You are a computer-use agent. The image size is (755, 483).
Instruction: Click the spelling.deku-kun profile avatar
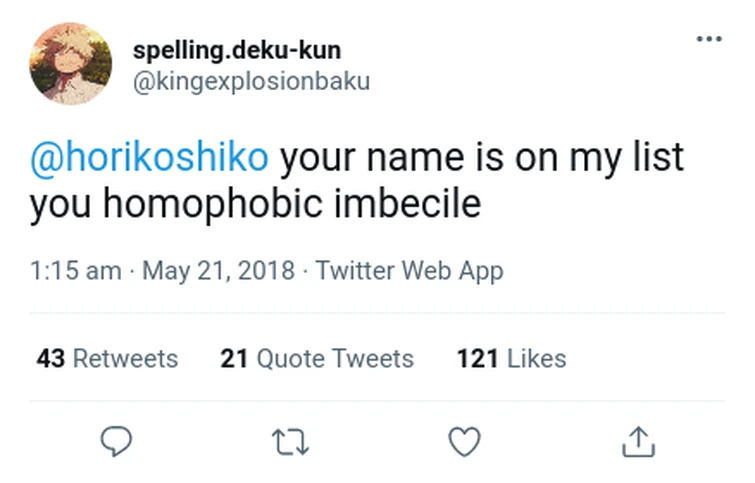(x=71, y=64)
